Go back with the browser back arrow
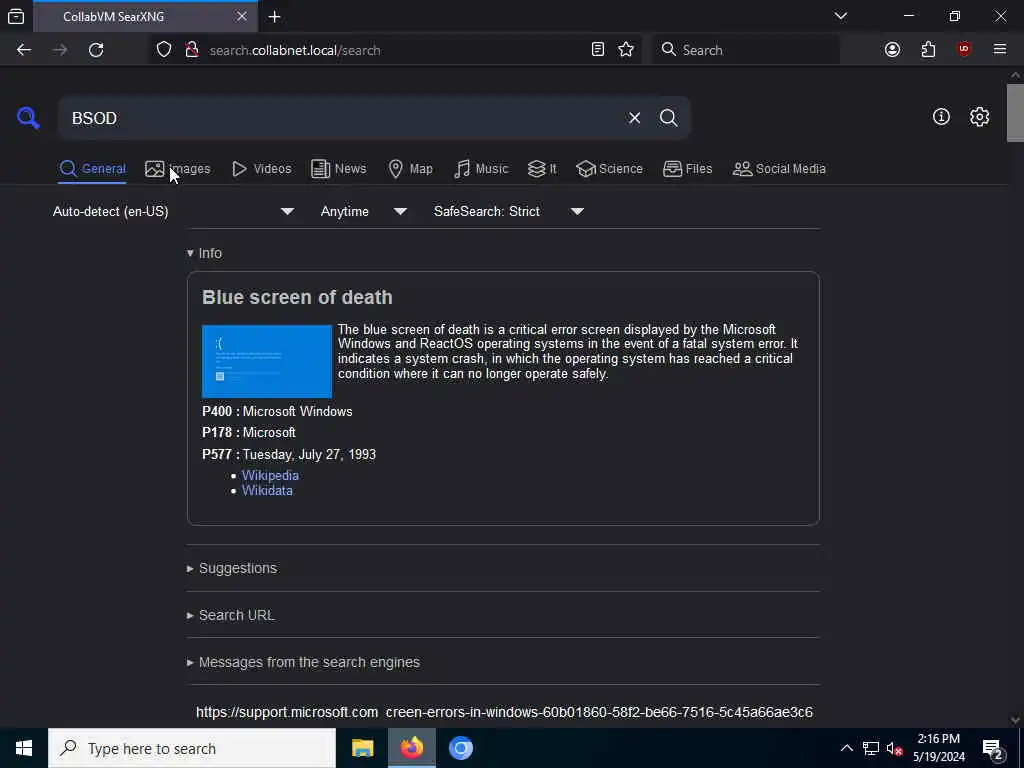This screenshot has height=768, width=1024. point(24,50)
